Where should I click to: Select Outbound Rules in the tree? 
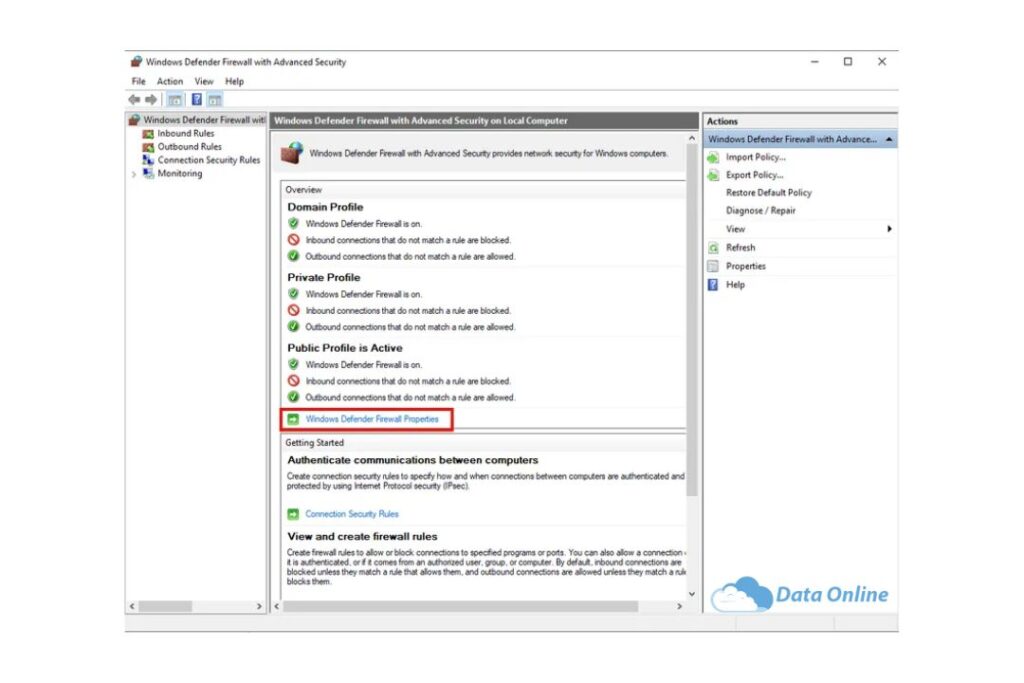[x=189, y=147]
